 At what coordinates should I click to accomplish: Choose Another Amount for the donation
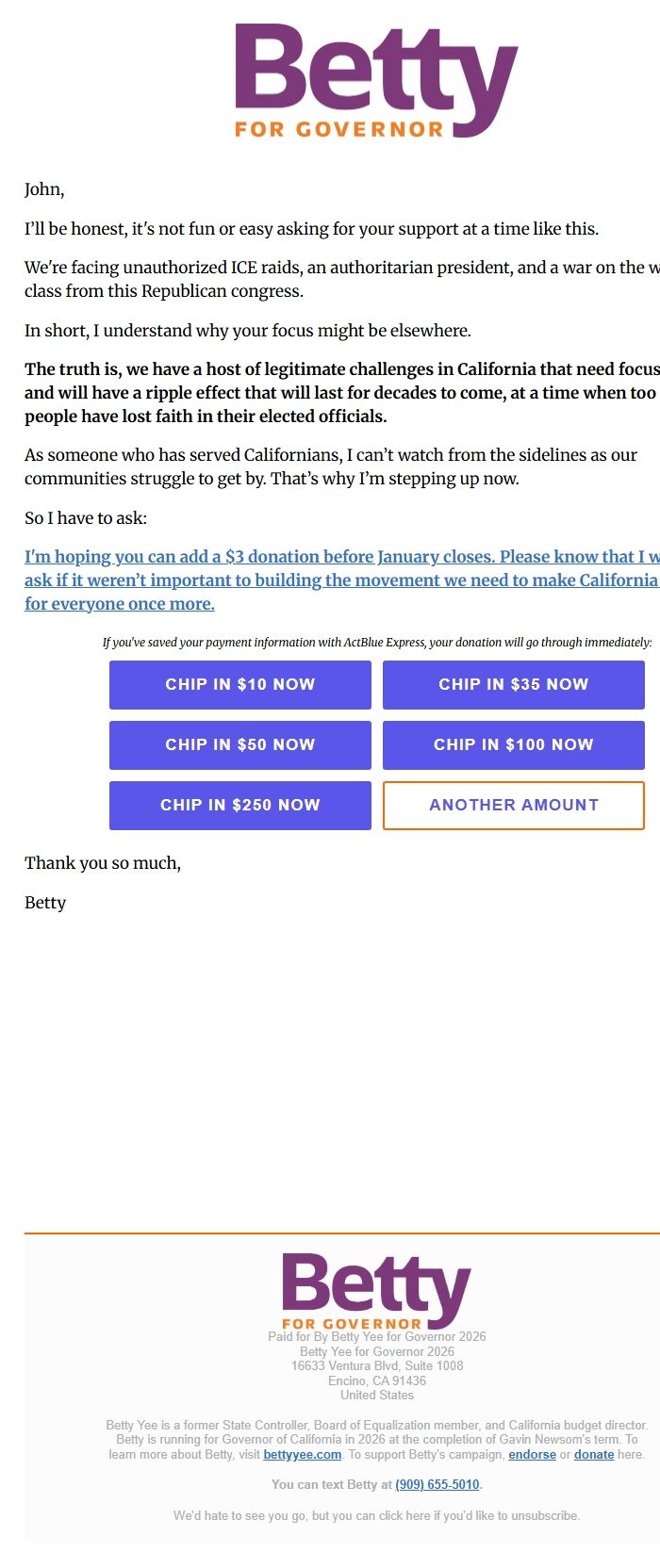tap(513, 805)
